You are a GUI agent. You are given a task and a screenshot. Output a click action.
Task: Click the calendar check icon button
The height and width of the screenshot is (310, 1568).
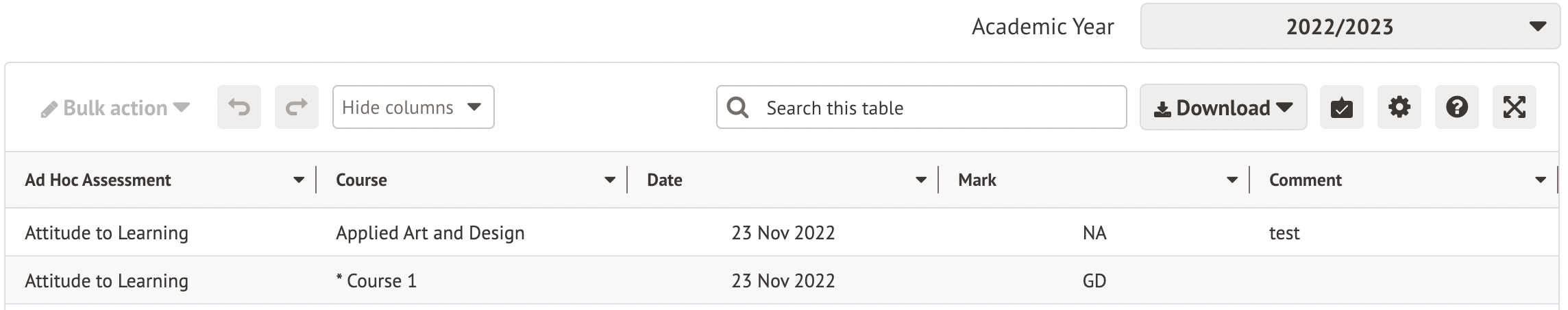coord(1341,108)
